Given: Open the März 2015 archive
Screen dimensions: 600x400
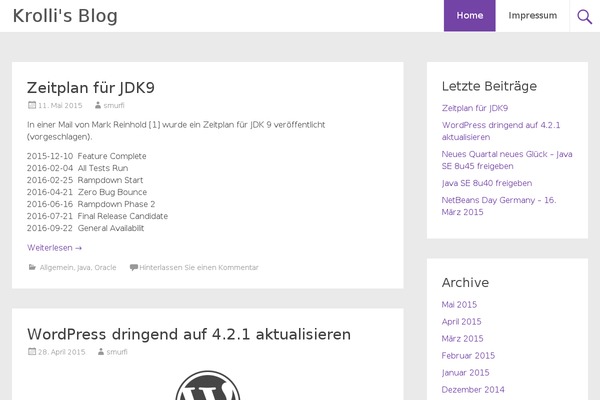Looking at the screenshot, I should click(x=463, y=339).
